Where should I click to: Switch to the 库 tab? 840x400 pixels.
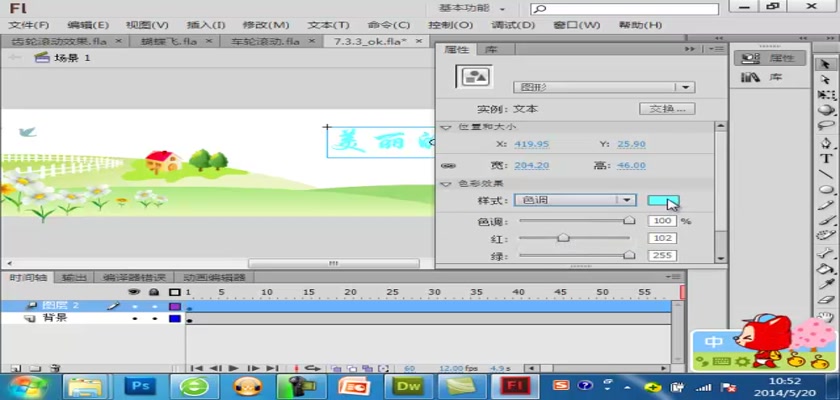(491, 49)
